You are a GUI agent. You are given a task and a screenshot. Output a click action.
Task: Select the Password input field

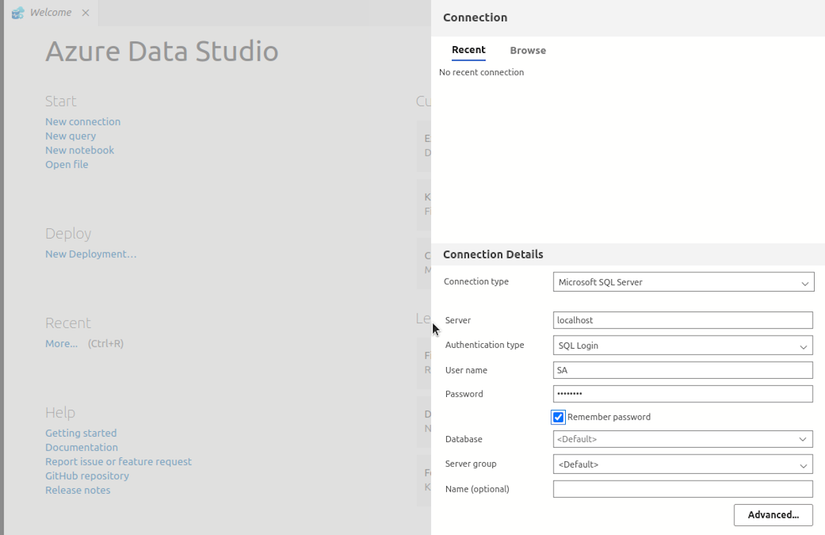click(x=683, y=394)
